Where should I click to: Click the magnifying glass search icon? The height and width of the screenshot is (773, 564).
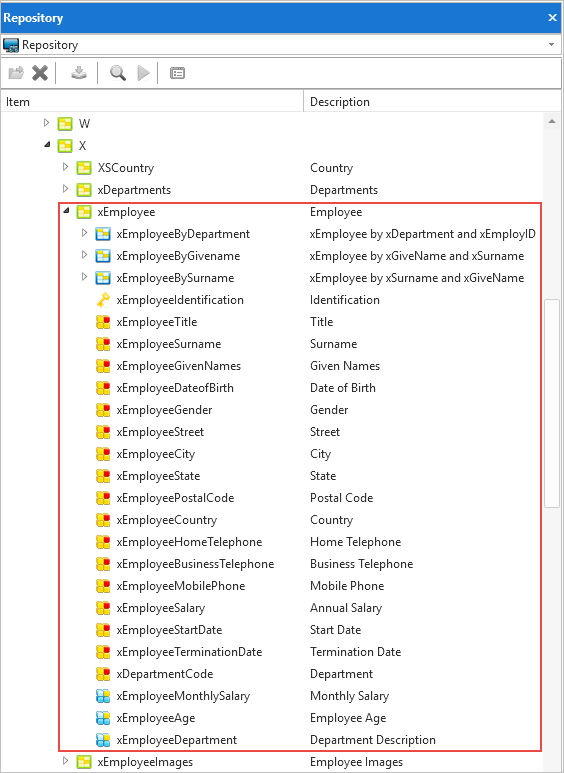(x=118, y=73)
